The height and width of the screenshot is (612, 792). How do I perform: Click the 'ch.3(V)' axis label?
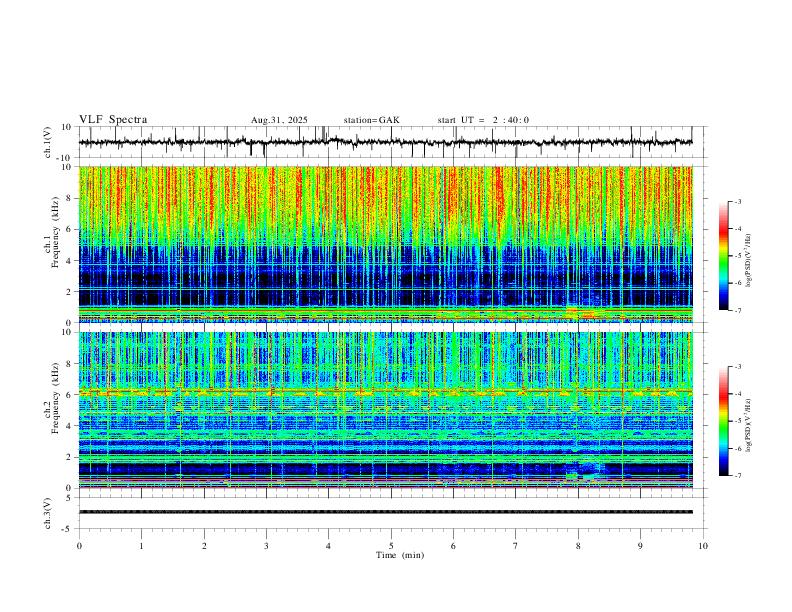(48, 513)
